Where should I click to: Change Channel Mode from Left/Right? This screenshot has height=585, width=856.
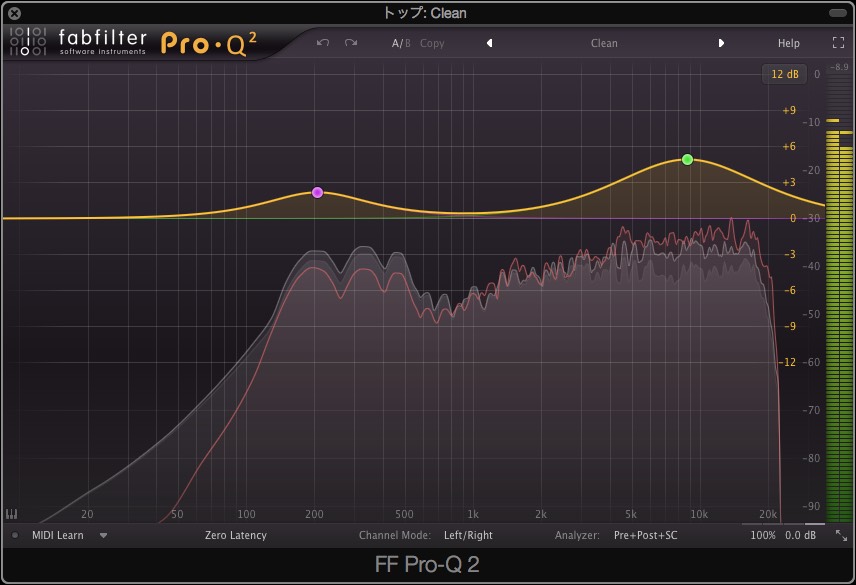pyautogui.click(x=468, y=535)
